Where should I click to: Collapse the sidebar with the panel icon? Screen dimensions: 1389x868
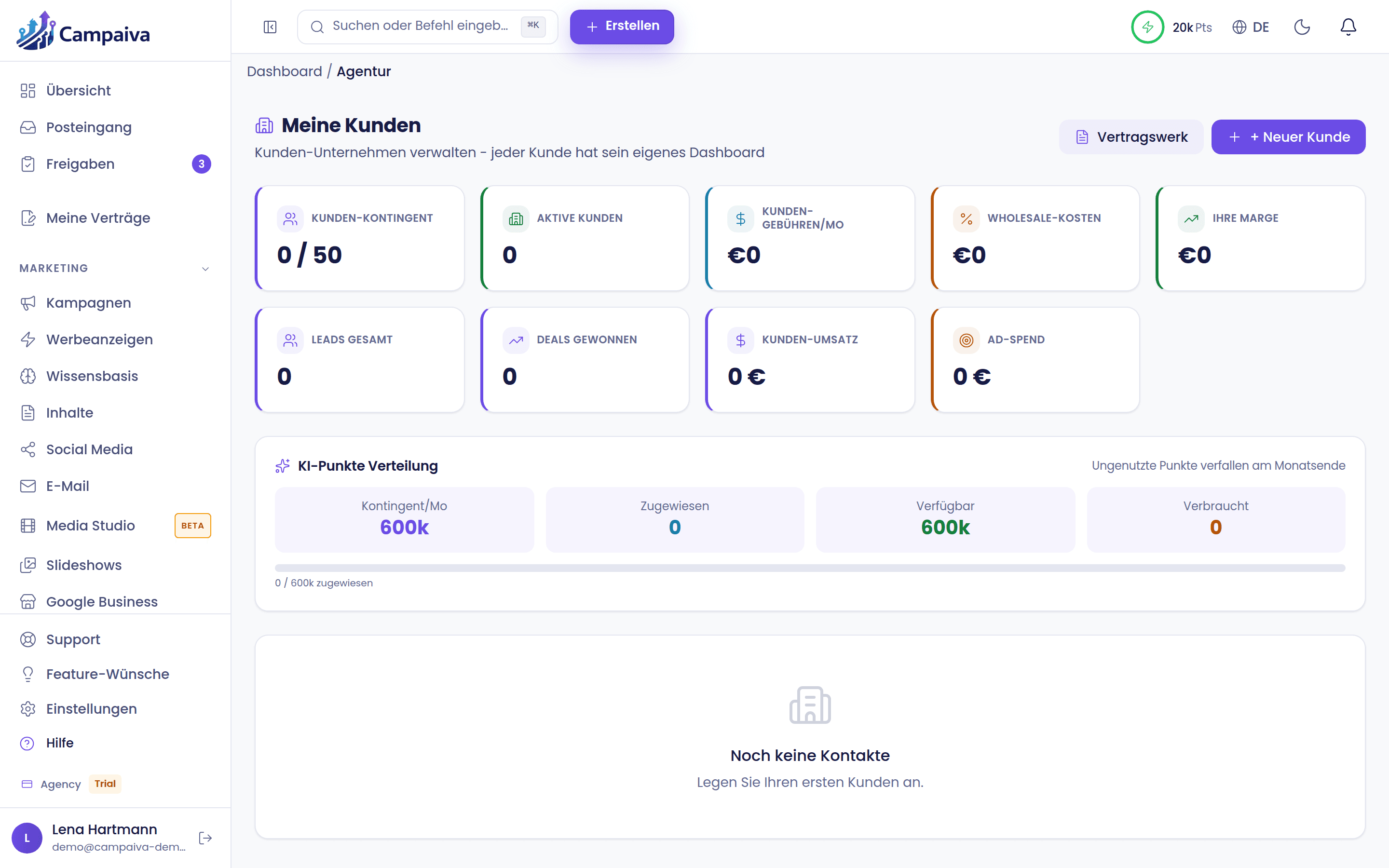270,27
